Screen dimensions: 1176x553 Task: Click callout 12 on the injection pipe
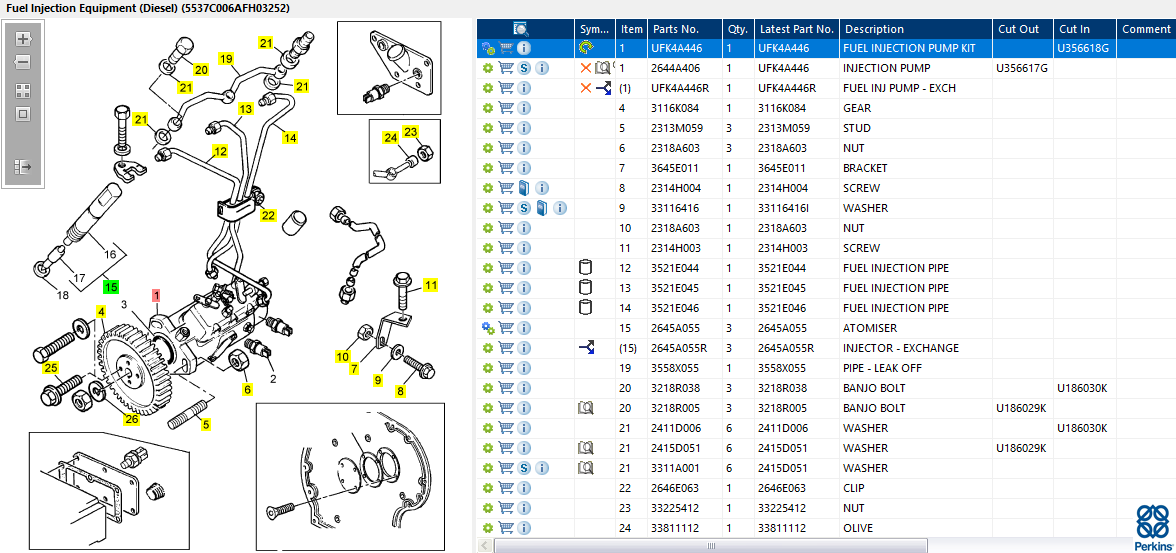219,152
